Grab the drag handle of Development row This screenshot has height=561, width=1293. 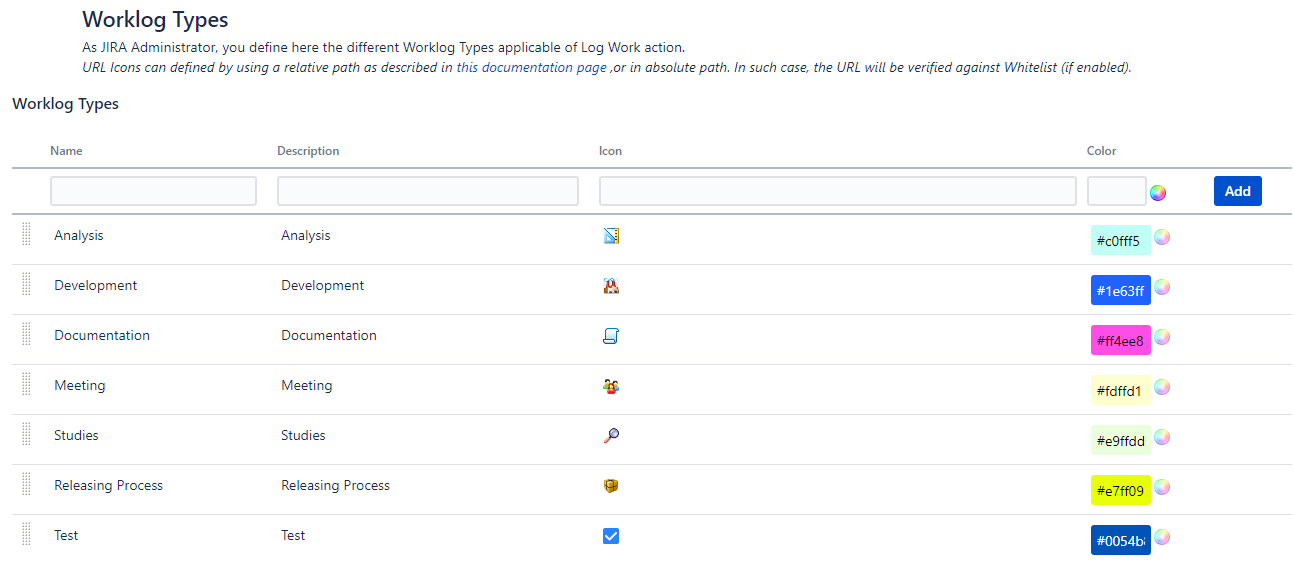[27, 285]
